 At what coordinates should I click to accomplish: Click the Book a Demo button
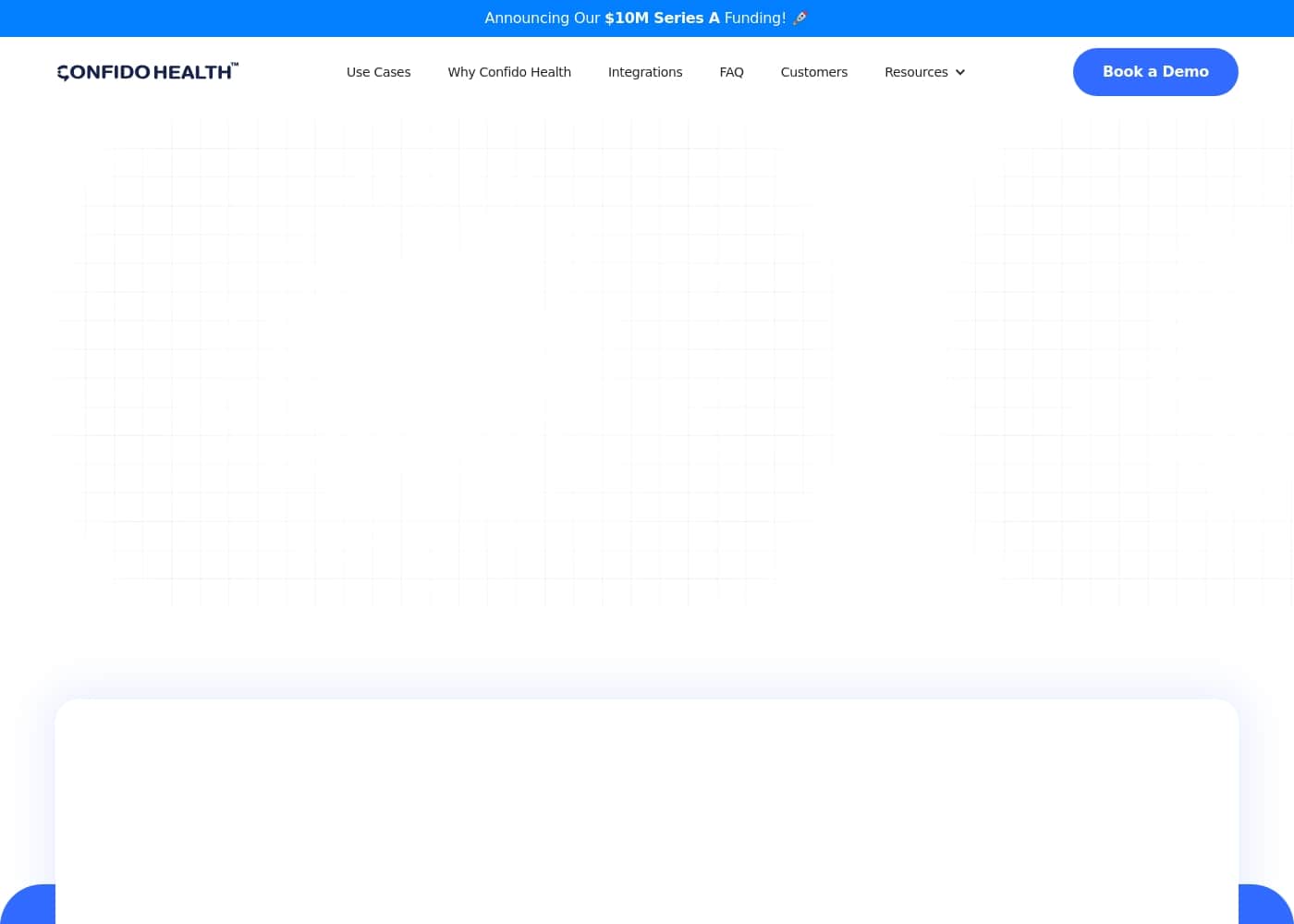tap(1155, 72)
